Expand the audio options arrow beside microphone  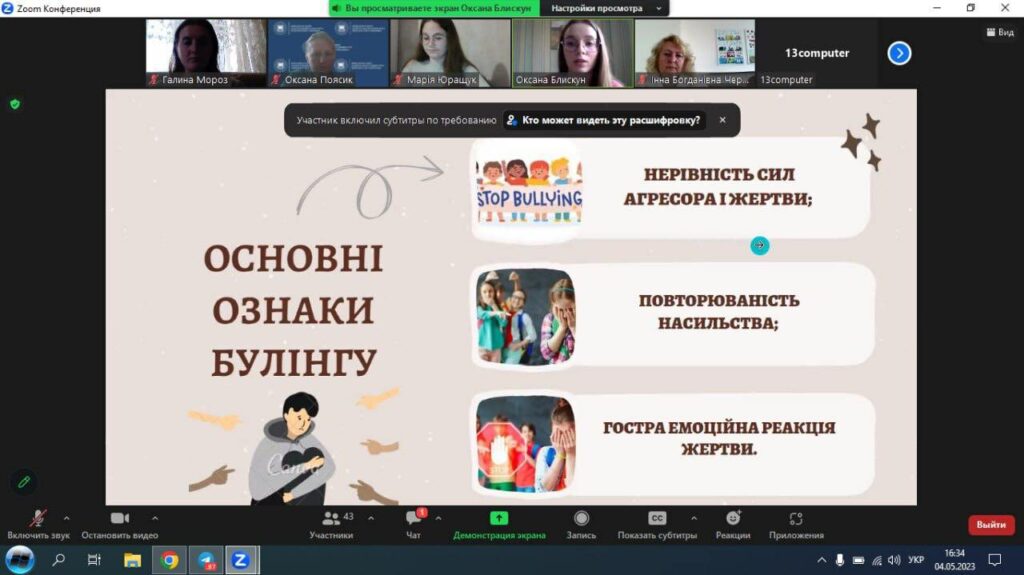[67, 518]
